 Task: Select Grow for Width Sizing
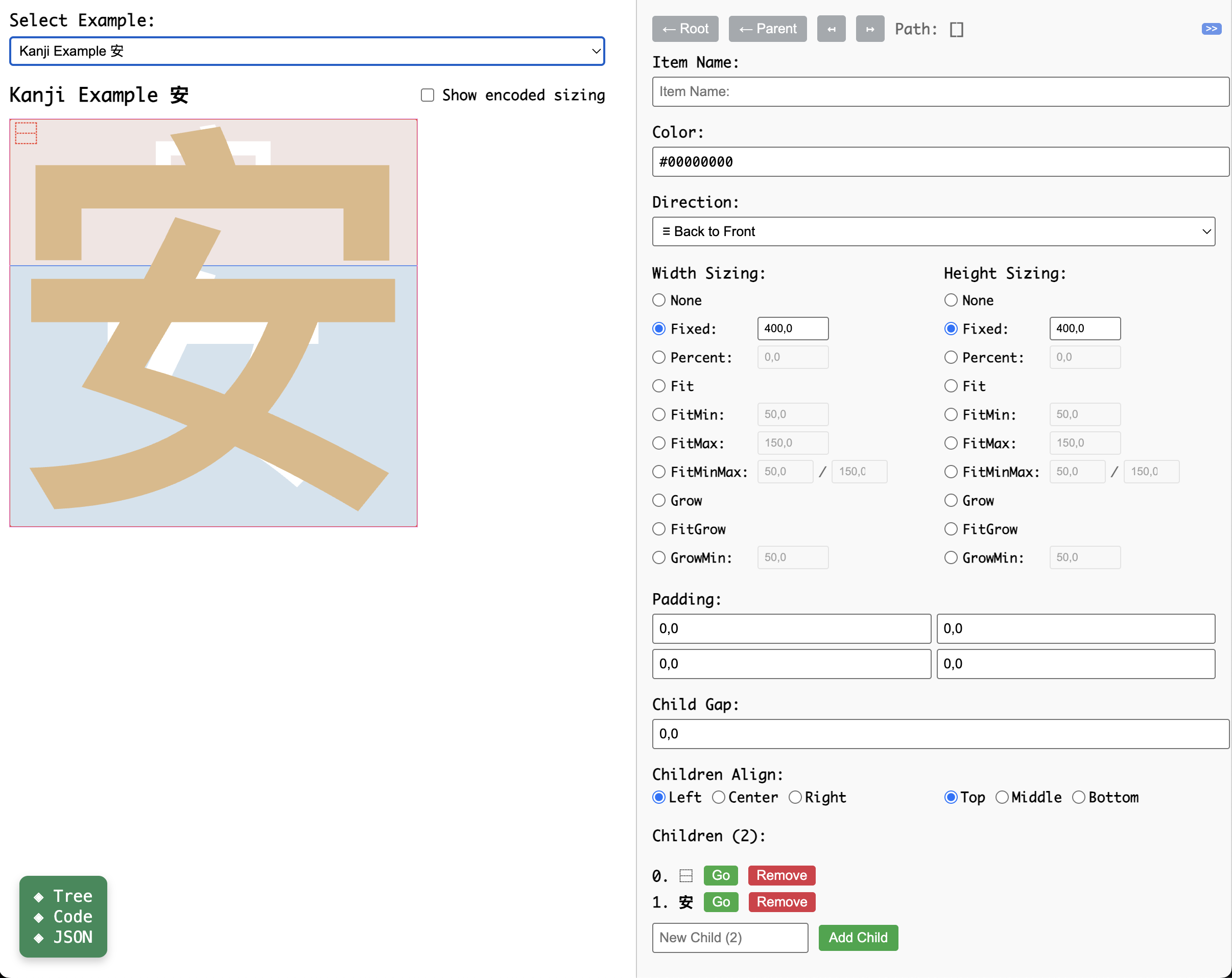(x=658, y=500)
